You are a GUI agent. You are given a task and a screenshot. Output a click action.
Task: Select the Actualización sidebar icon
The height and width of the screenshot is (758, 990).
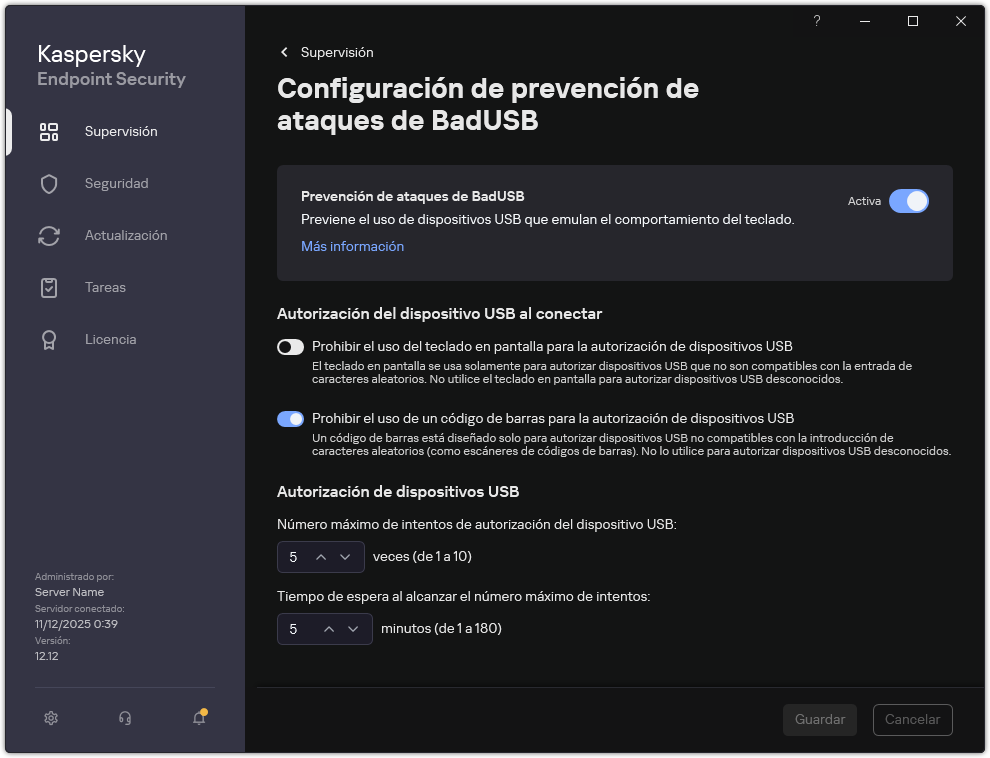click(49, 235)
